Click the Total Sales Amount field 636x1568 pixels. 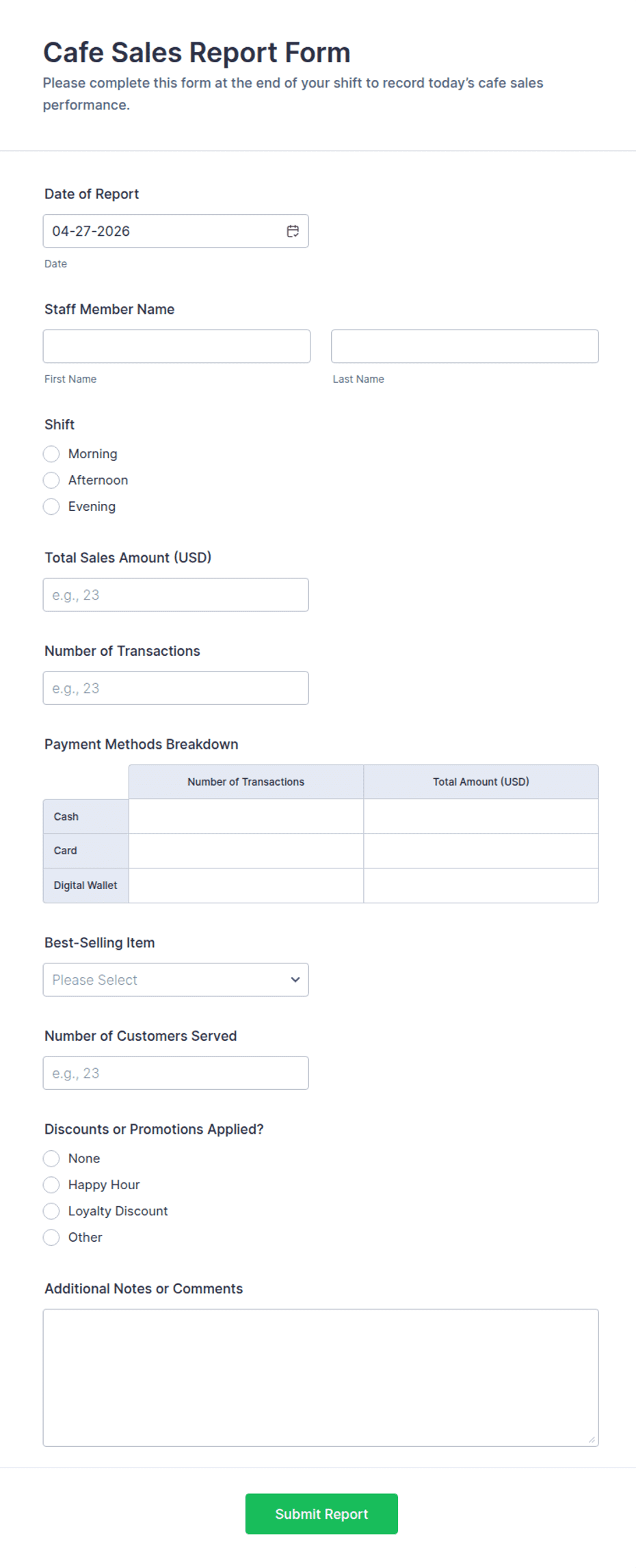[x=176, y=595]
